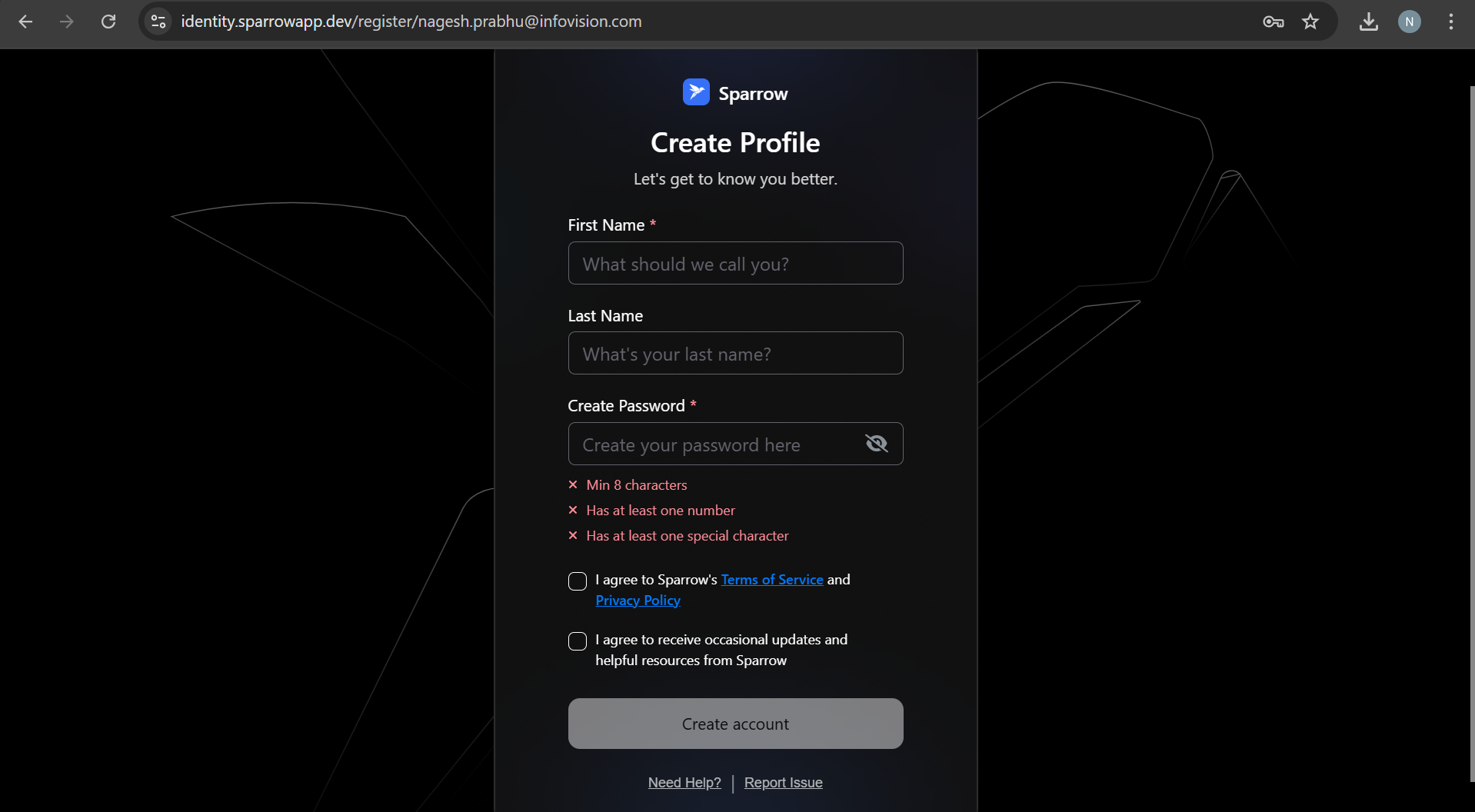Screen dimensions: 1475x812
Task: Click the 'Create Profile' heading
Action: (735, 143)
